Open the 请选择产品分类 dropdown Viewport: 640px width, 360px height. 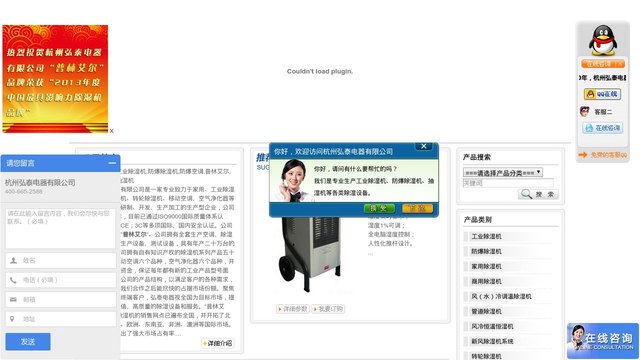pos(503,172)
